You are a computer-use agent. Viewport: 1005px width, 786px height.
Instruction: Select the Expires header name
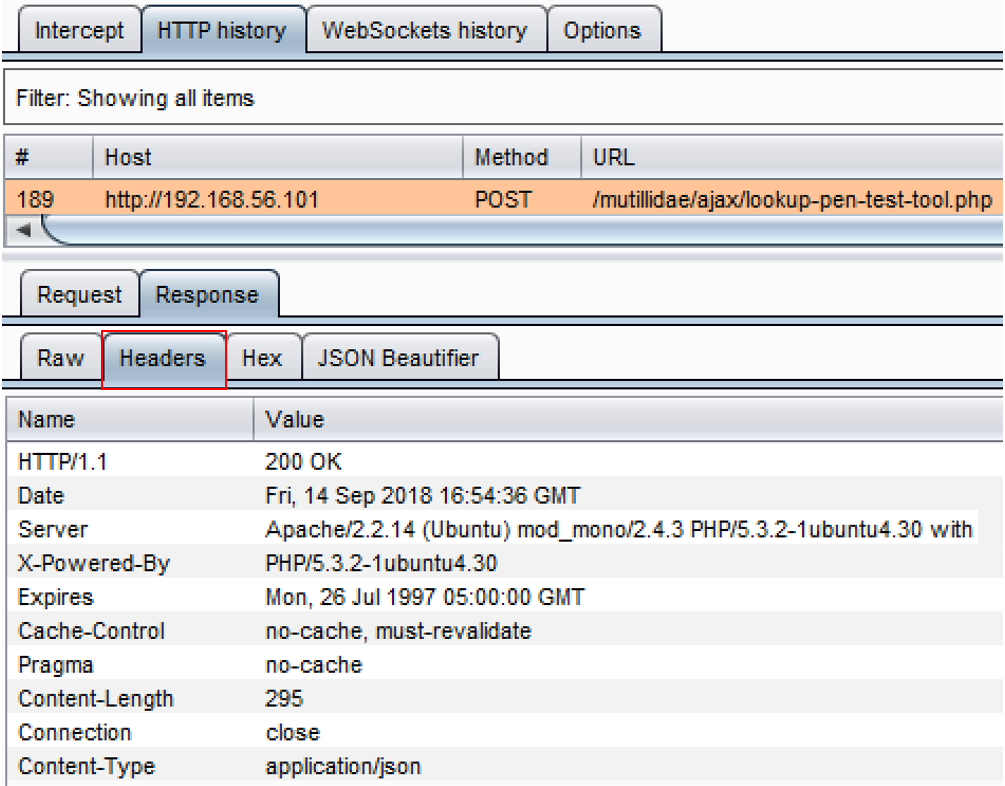point(56,598)
